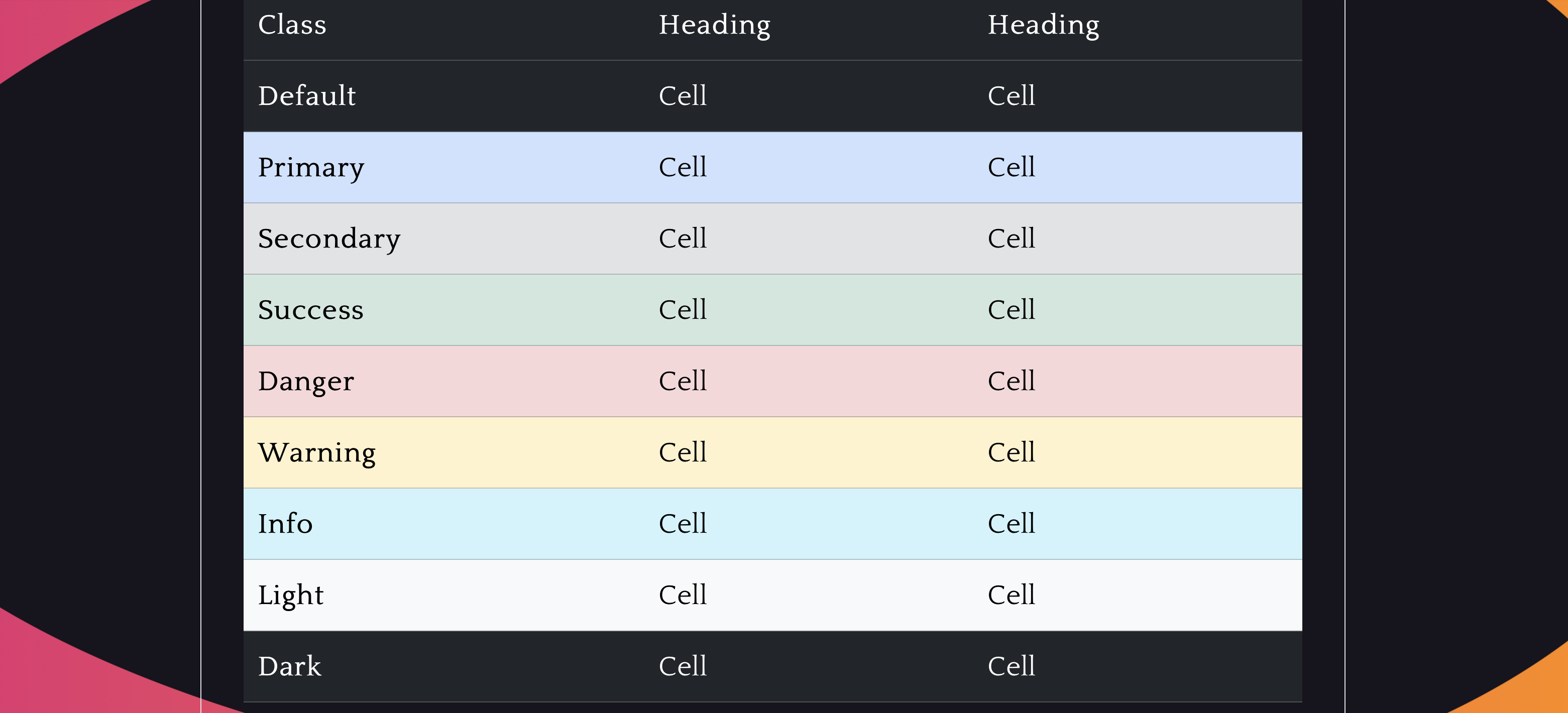Select the Light row label
1568x713 pixels.
[290, 595]
